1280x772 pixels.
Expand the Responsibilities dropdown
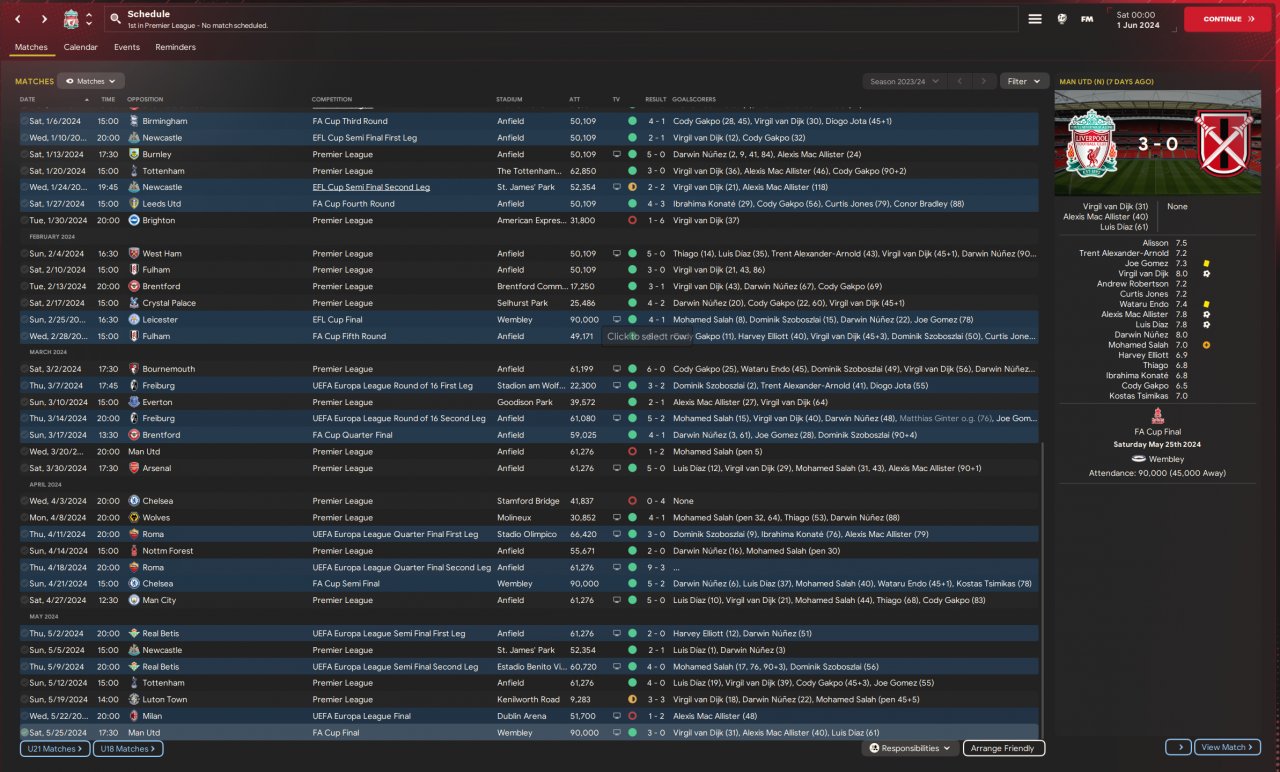coord(910,748)
